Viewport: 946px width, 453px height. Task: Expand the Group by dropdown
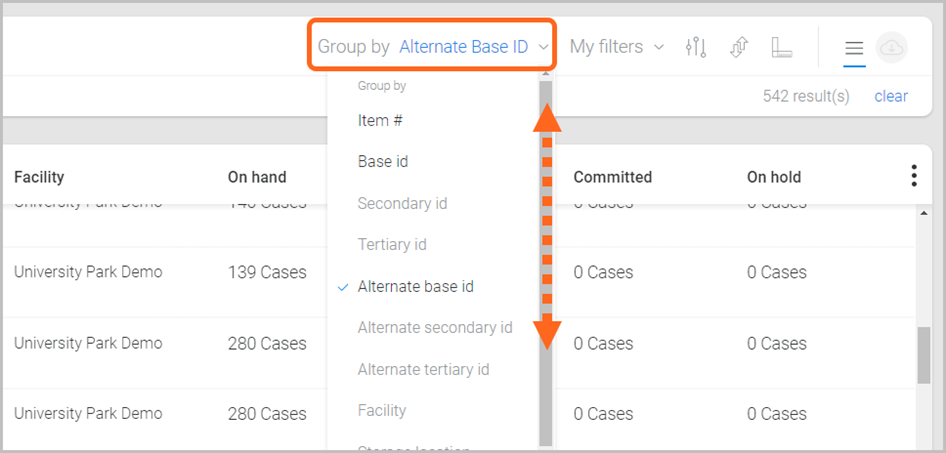[433, 46]
